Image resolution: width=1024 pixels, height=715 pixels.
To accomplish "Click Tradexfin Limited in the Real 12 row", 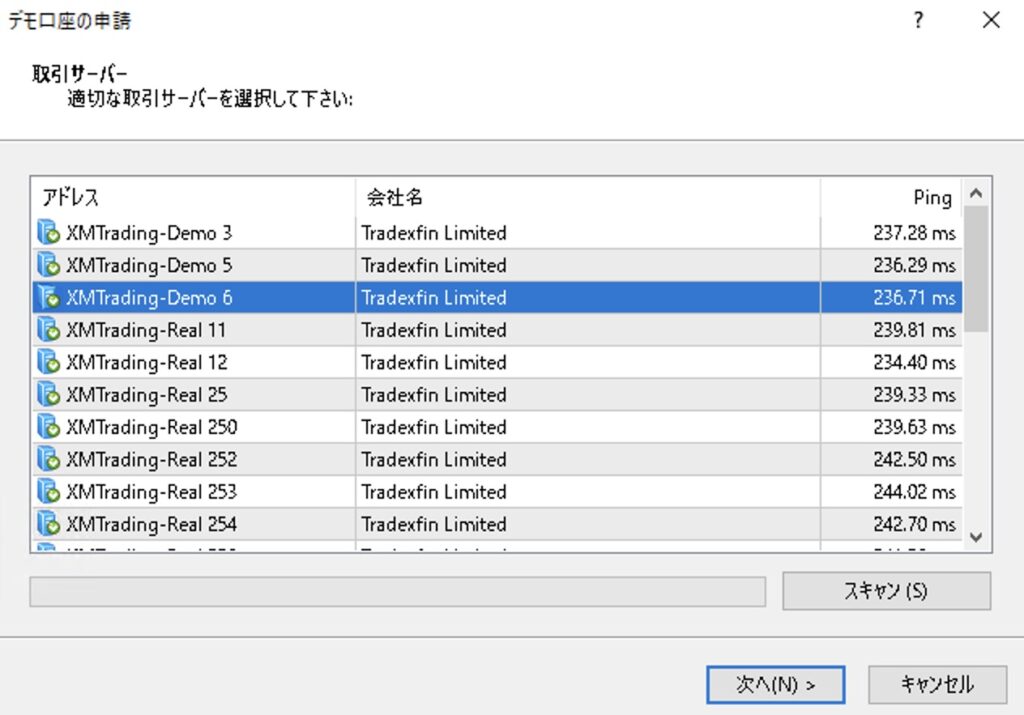I will (434, 362).
